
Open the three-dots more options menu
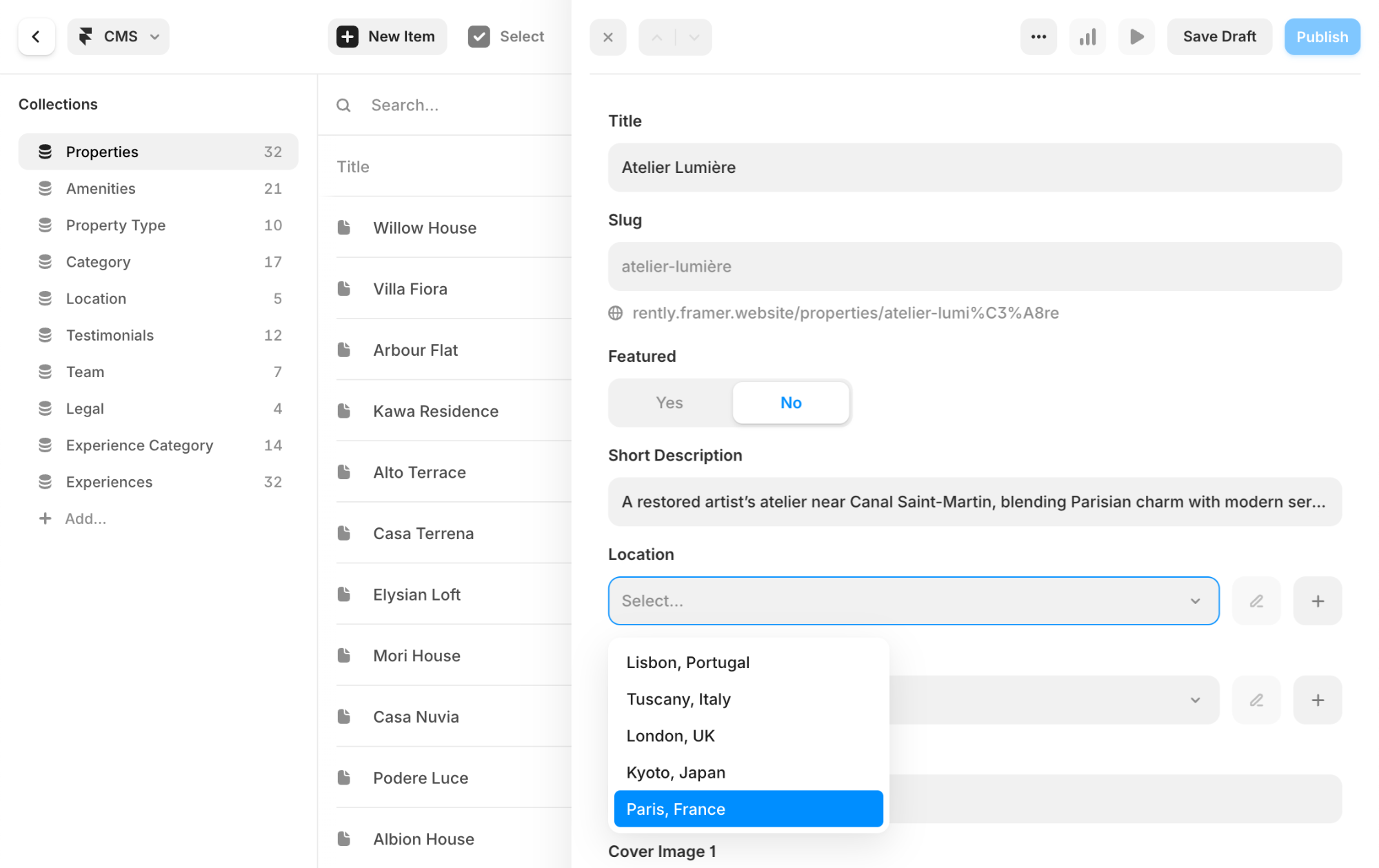(1038, 37)
